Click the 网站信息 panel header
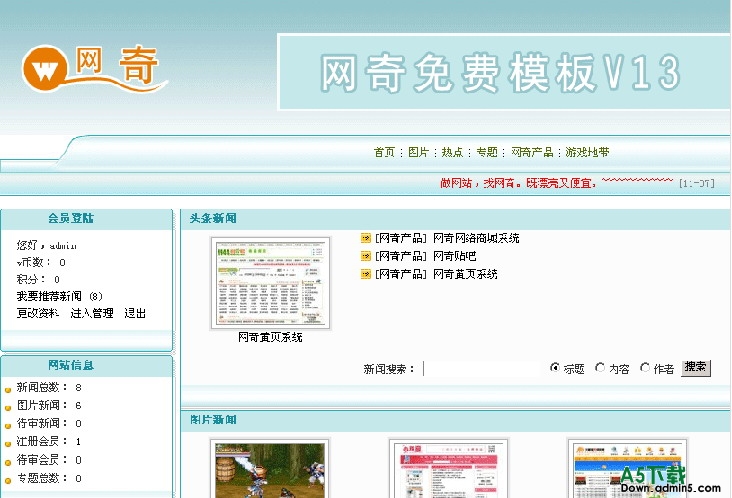 point(71,365)
